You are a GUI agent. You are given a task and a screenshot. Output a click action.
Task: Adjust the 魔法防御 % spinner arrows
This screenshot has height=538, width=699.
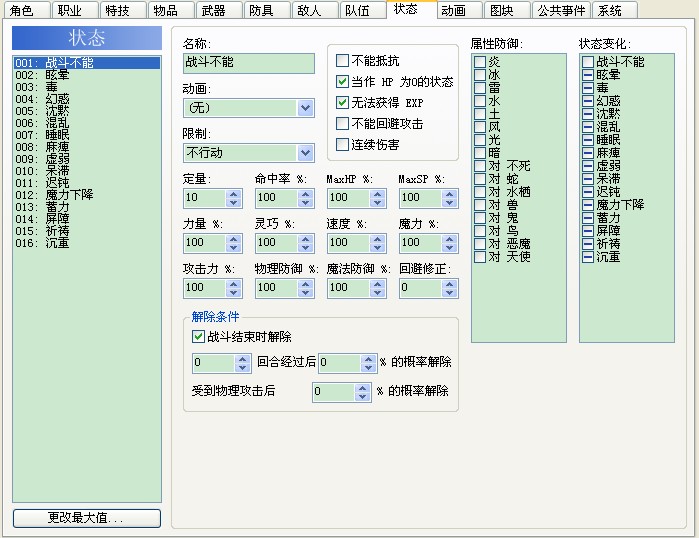coord(378,288)
